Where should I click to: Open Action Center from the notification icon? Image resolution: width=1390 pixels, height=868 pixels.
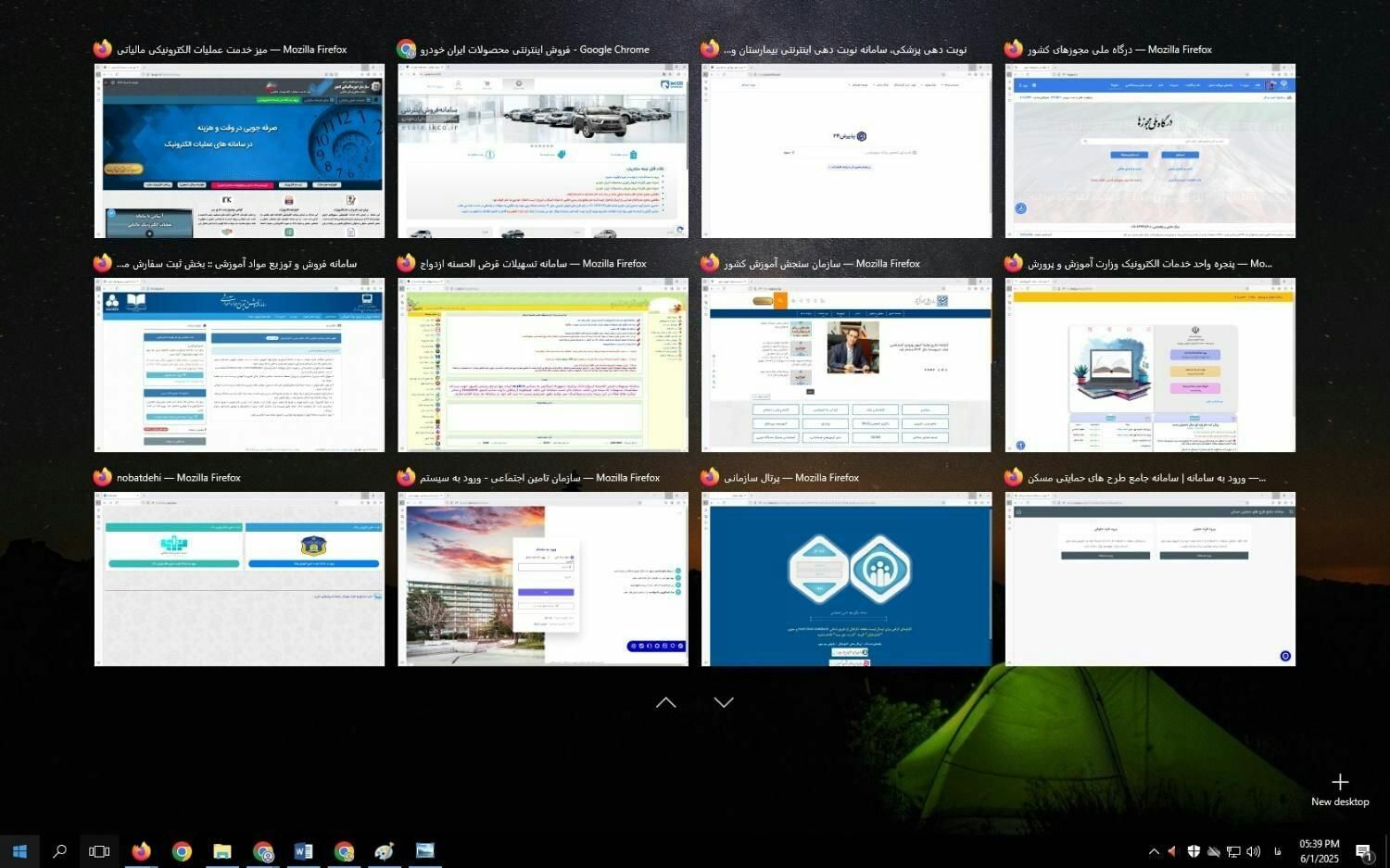pos(1362,851)
